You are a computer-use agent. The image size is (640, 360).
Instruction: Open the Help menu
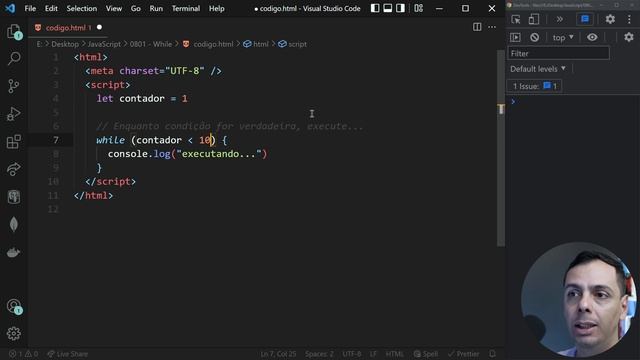(217, 8)
